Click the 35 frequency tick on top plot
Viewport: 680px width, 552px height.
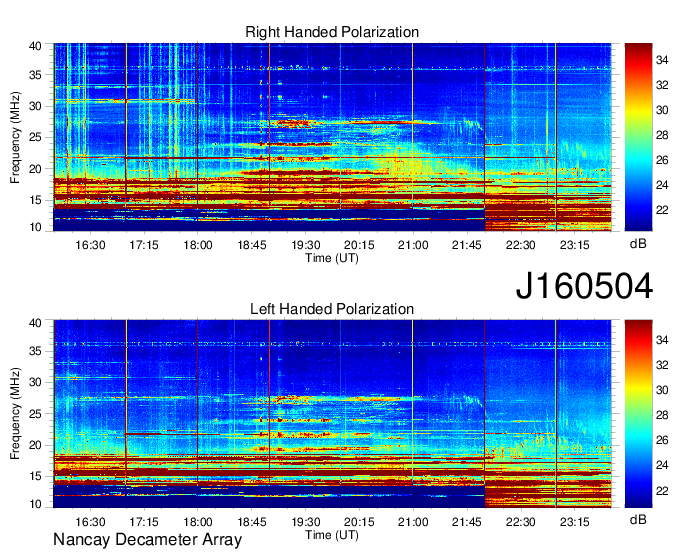click(x=35, y=75)
